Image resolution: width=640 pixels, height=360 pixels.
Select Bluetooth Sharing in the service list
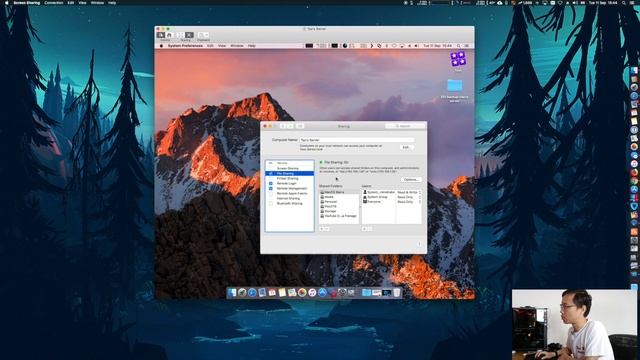[x=289, y=203]
